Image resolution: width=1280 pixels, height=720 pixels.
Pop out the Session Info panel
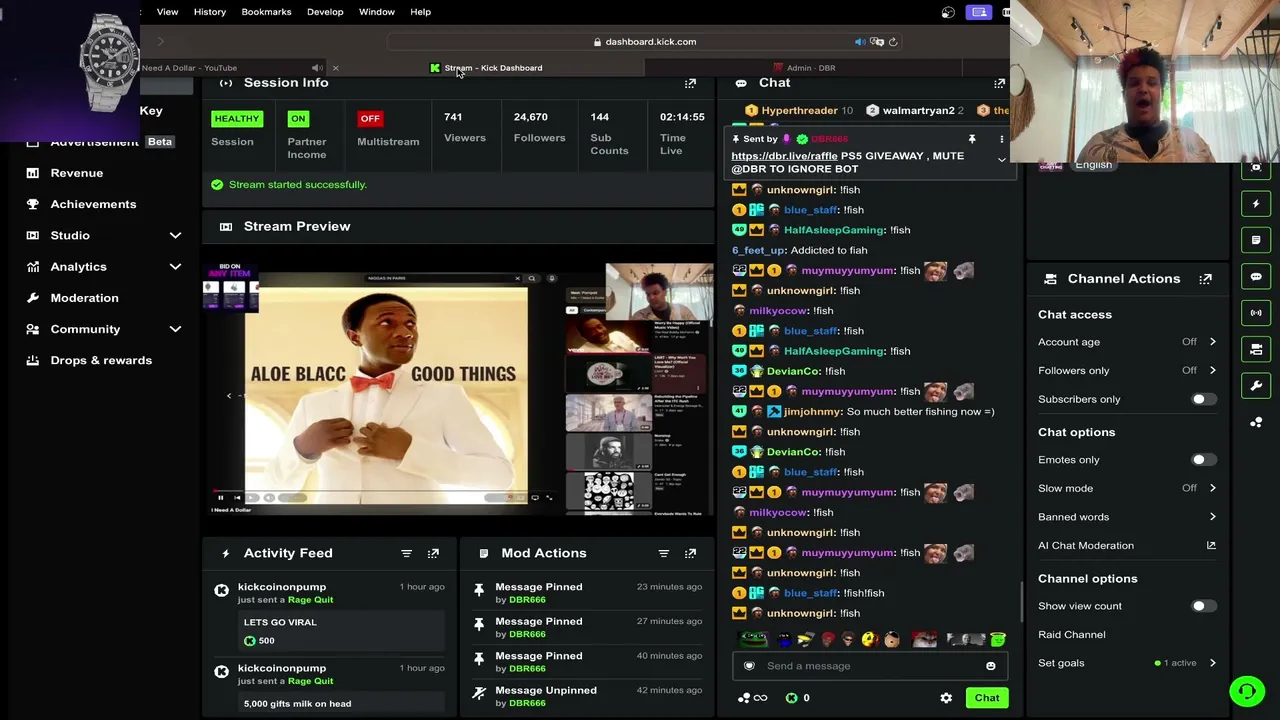click(690, 84)
